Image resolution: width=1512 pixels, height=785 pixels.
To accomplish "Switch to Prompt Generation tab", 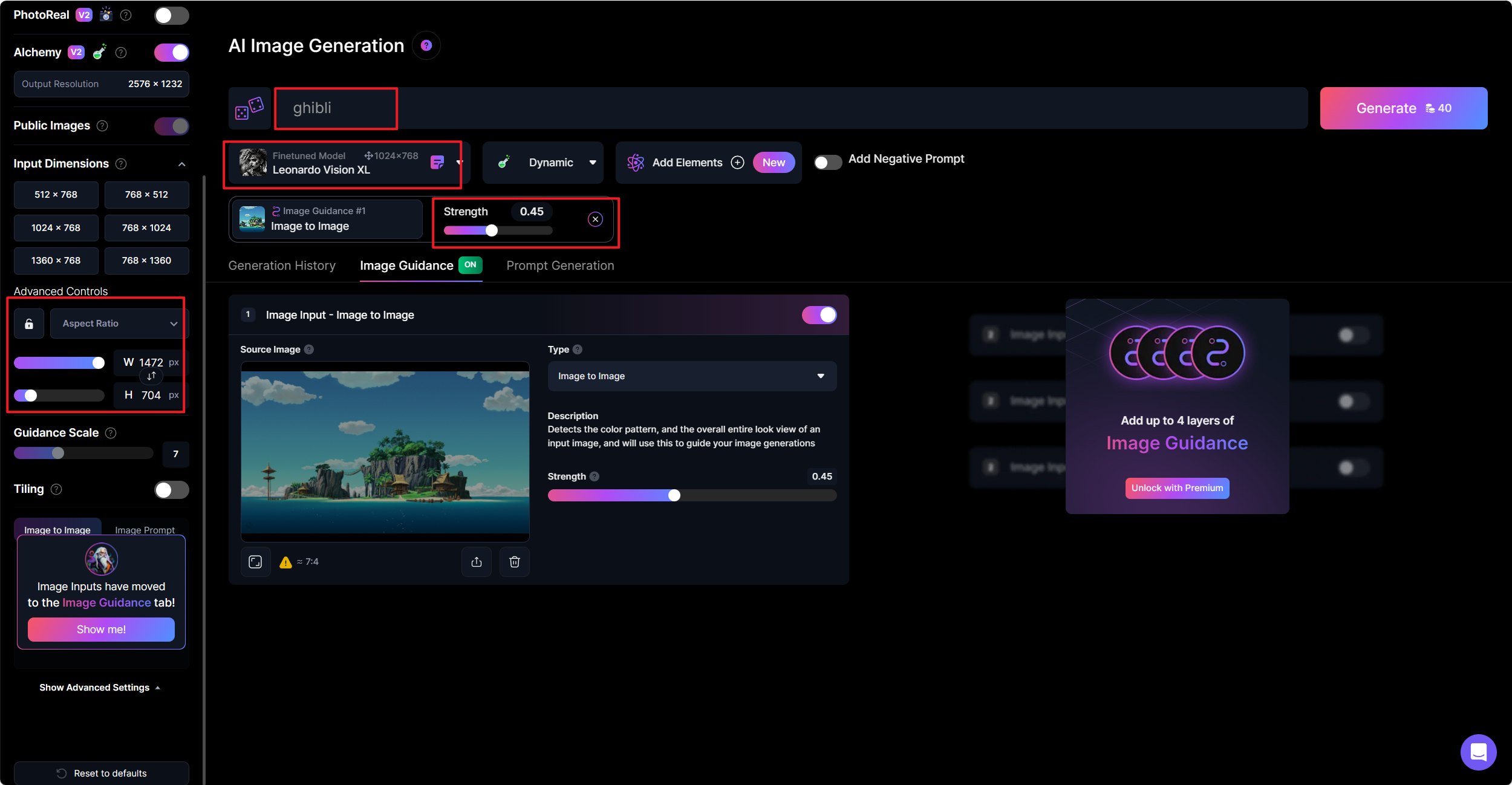I will 560,266.
